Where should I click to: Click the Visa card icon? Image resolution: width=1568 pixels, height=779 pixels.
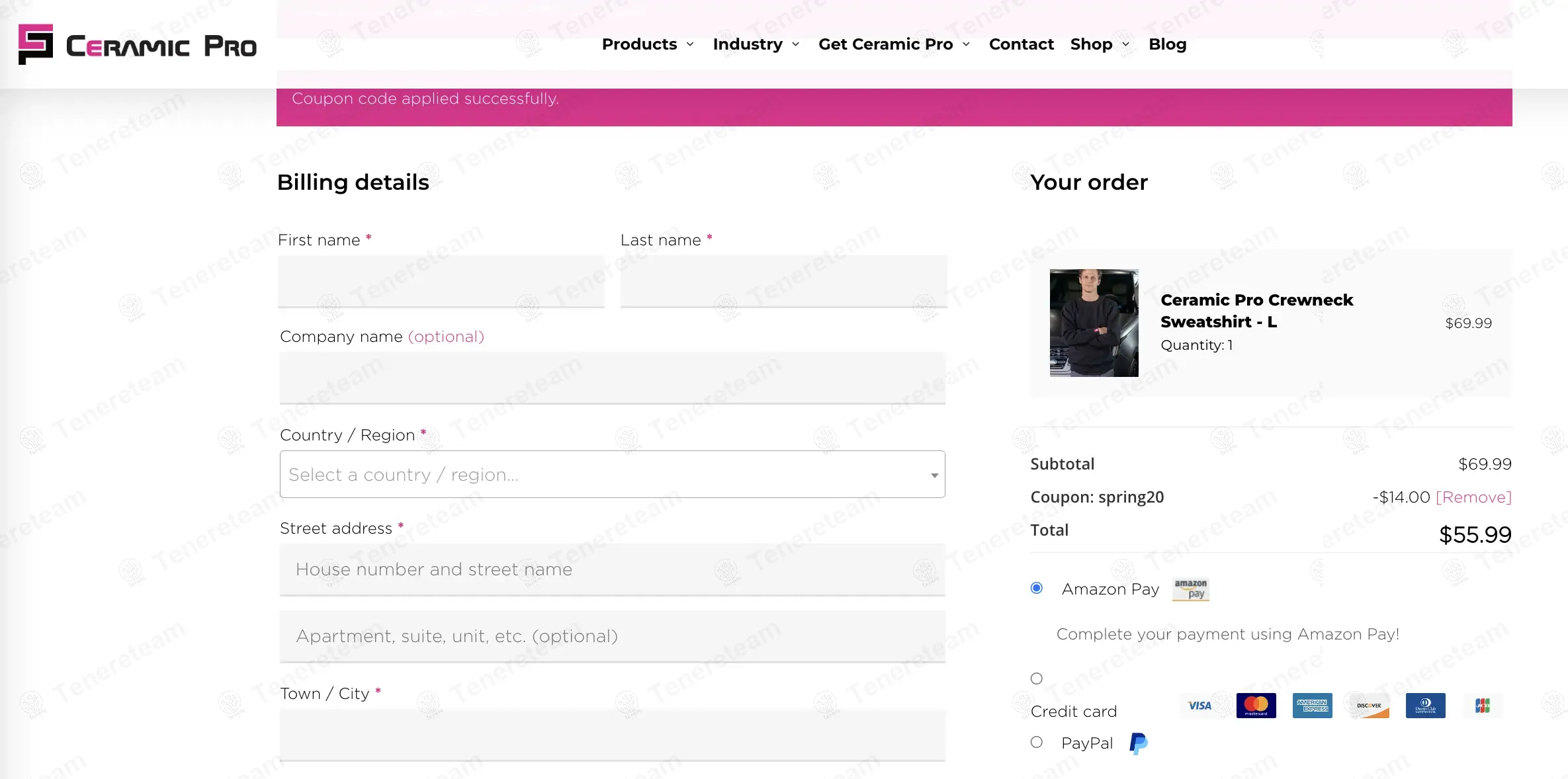click(1199, 706)
